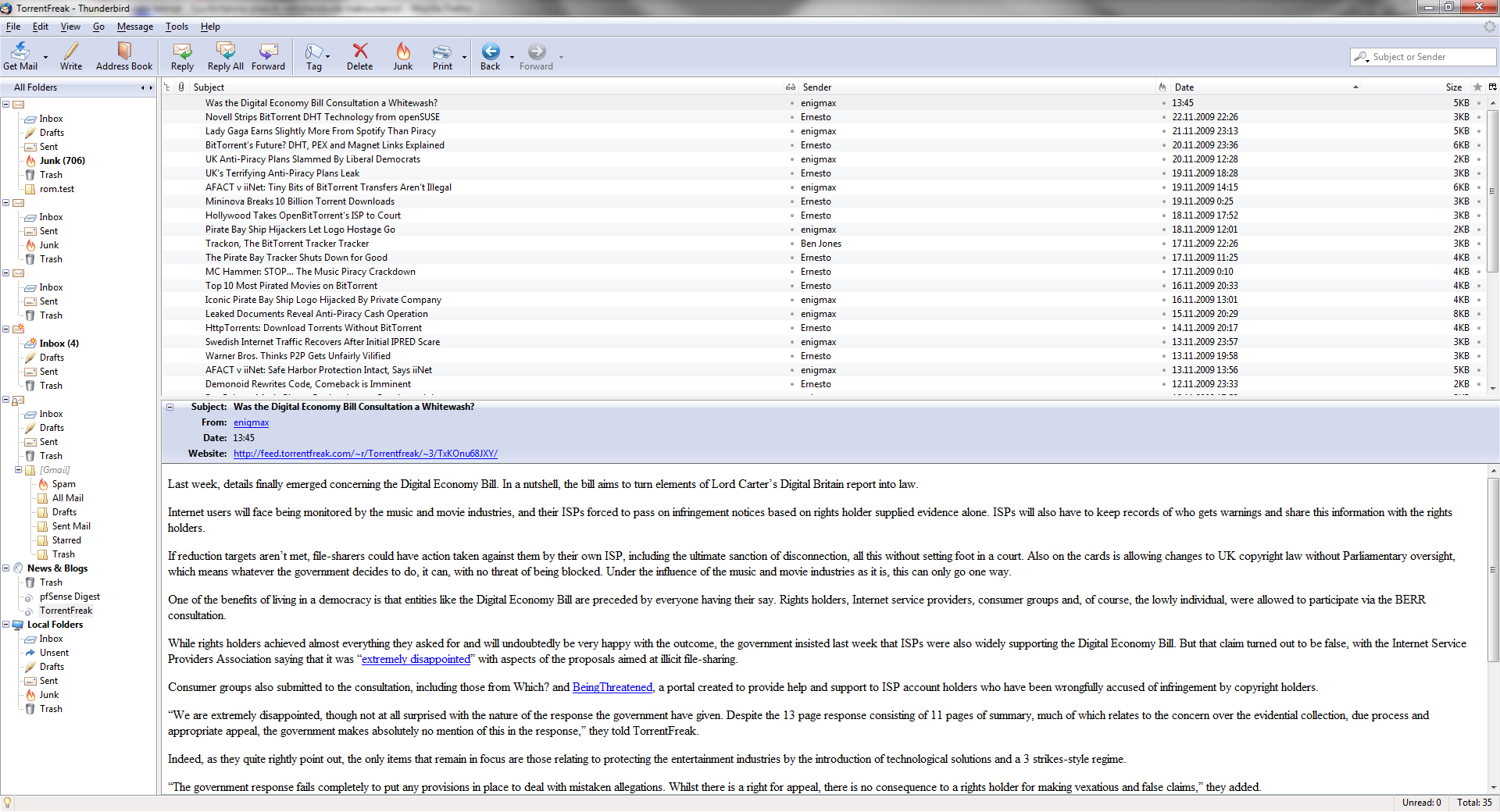Click the Write pencil icon

point(71,52)
